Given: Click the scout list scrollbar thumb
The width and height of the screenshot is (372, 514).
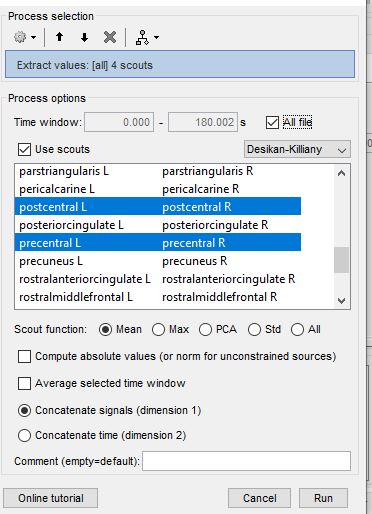Looking at the screenshot, I should [x=341, y=260].
